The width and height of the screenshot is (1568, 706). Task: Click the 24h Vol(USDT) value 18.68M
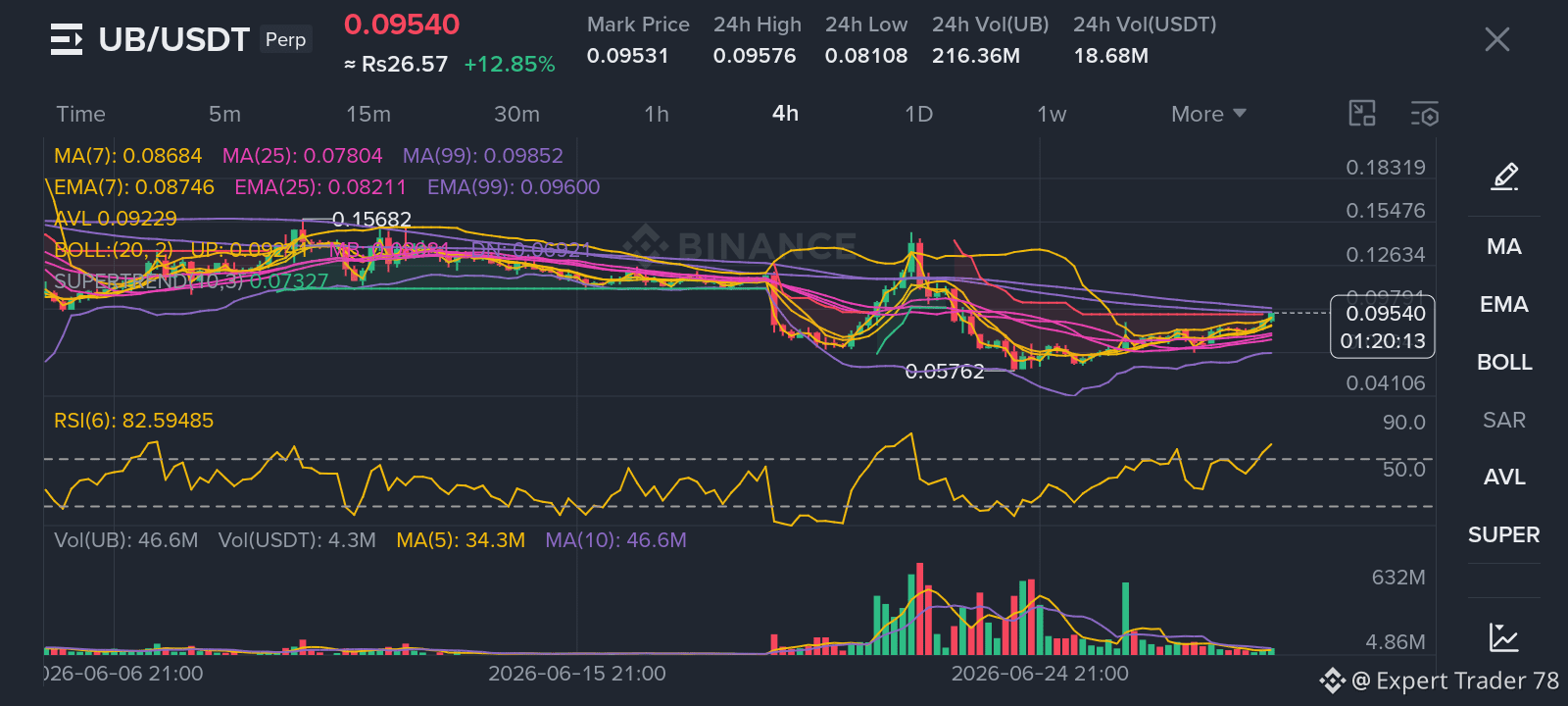[1111, 56]
